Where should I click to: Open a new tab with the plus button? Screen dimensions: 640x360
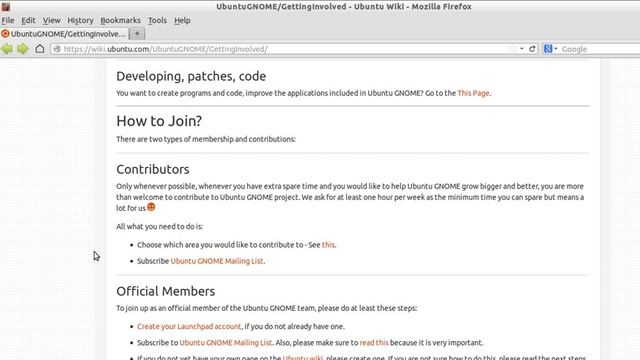tap(137, 34)
